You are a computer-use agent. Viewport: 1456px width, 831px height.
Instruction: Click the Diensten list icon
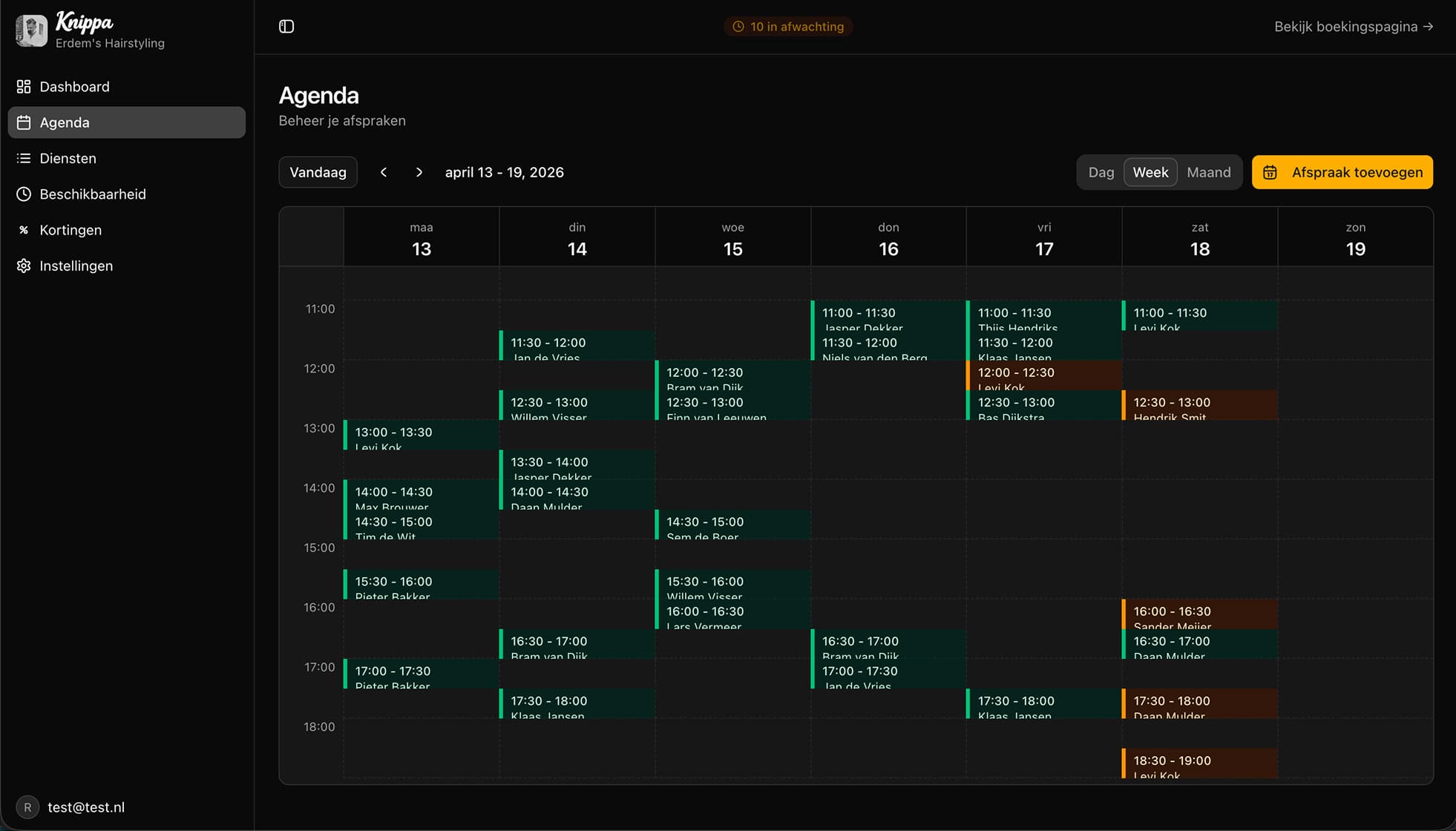click(24, 158)
